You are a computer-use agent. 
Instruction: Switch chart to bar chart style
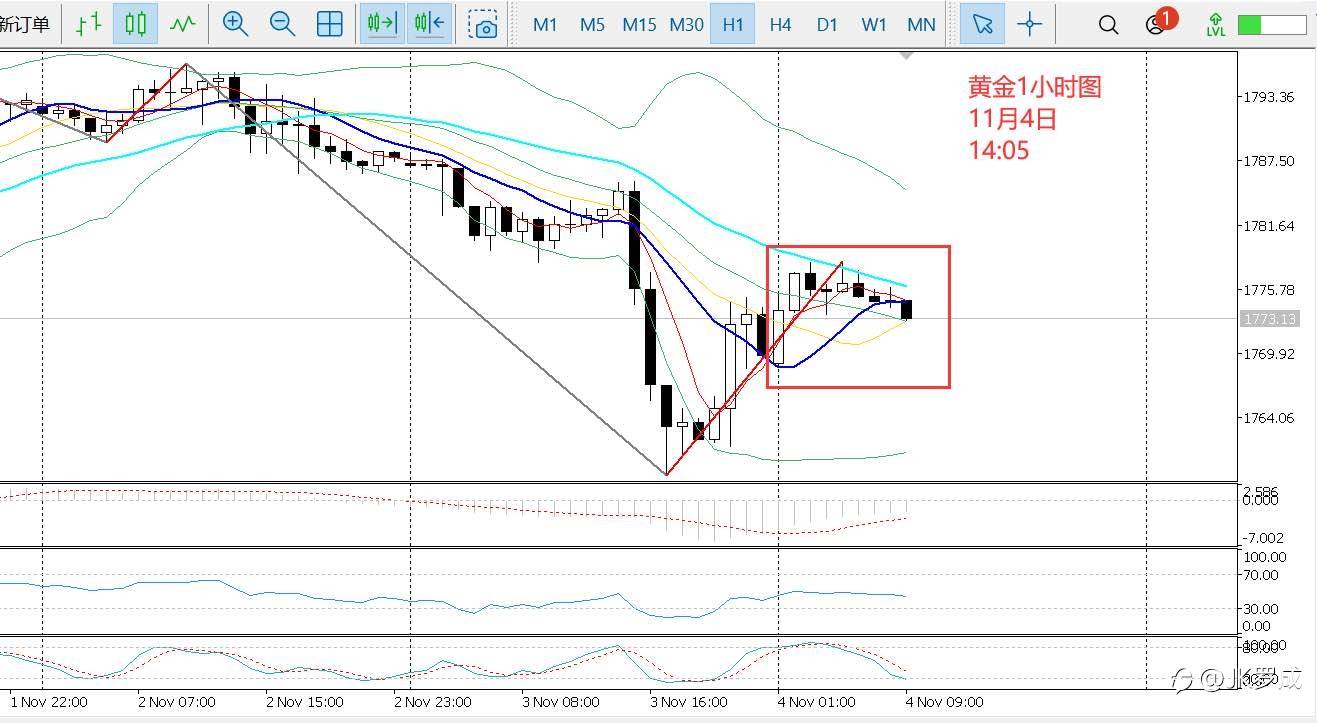pos(88,24)
